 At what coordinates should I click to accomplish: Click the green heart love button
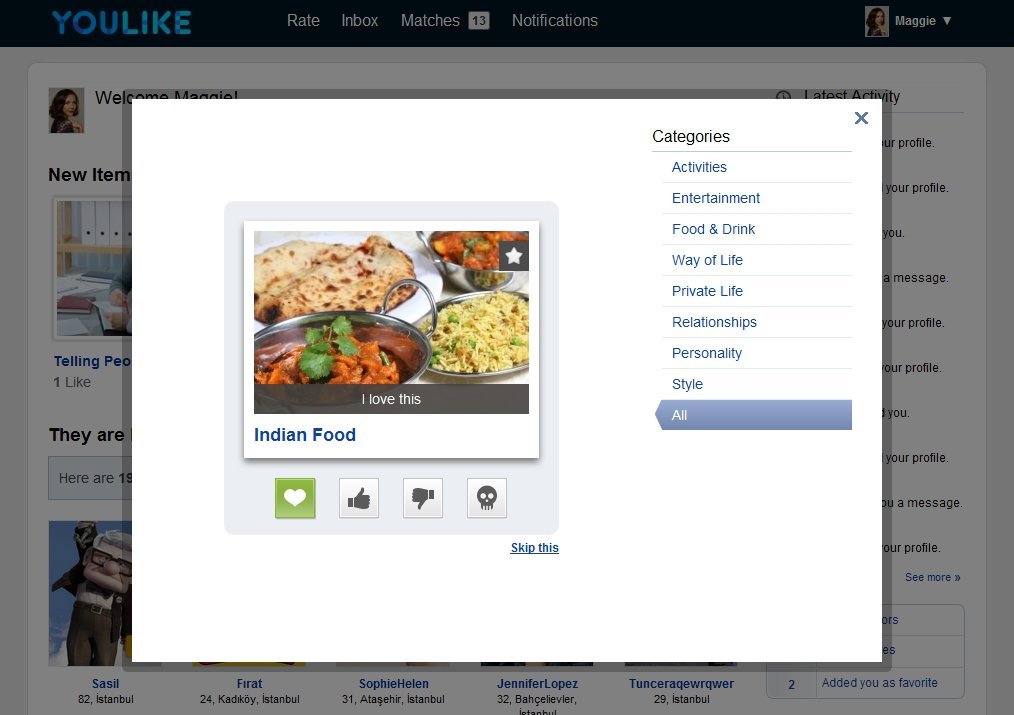[295, 498]
